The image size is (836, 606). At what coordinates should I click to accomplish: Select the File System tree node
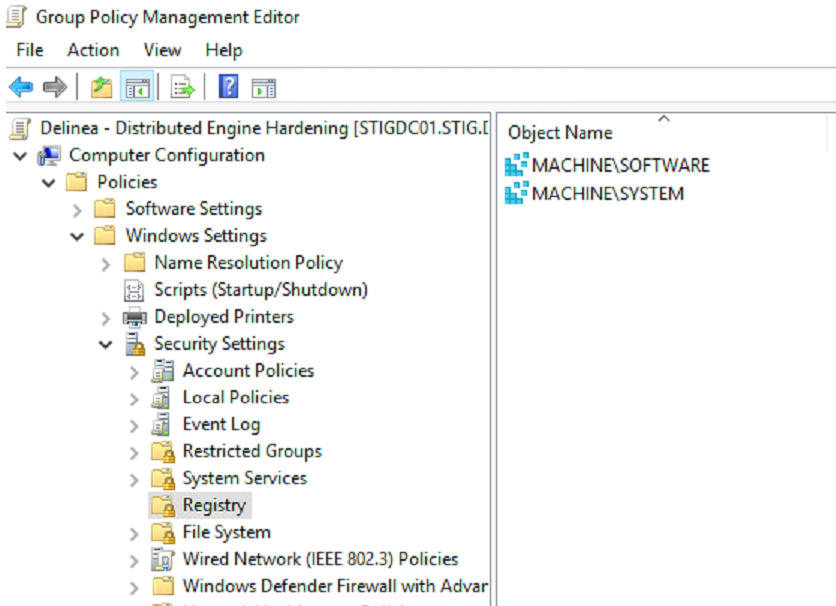point(226,532)
